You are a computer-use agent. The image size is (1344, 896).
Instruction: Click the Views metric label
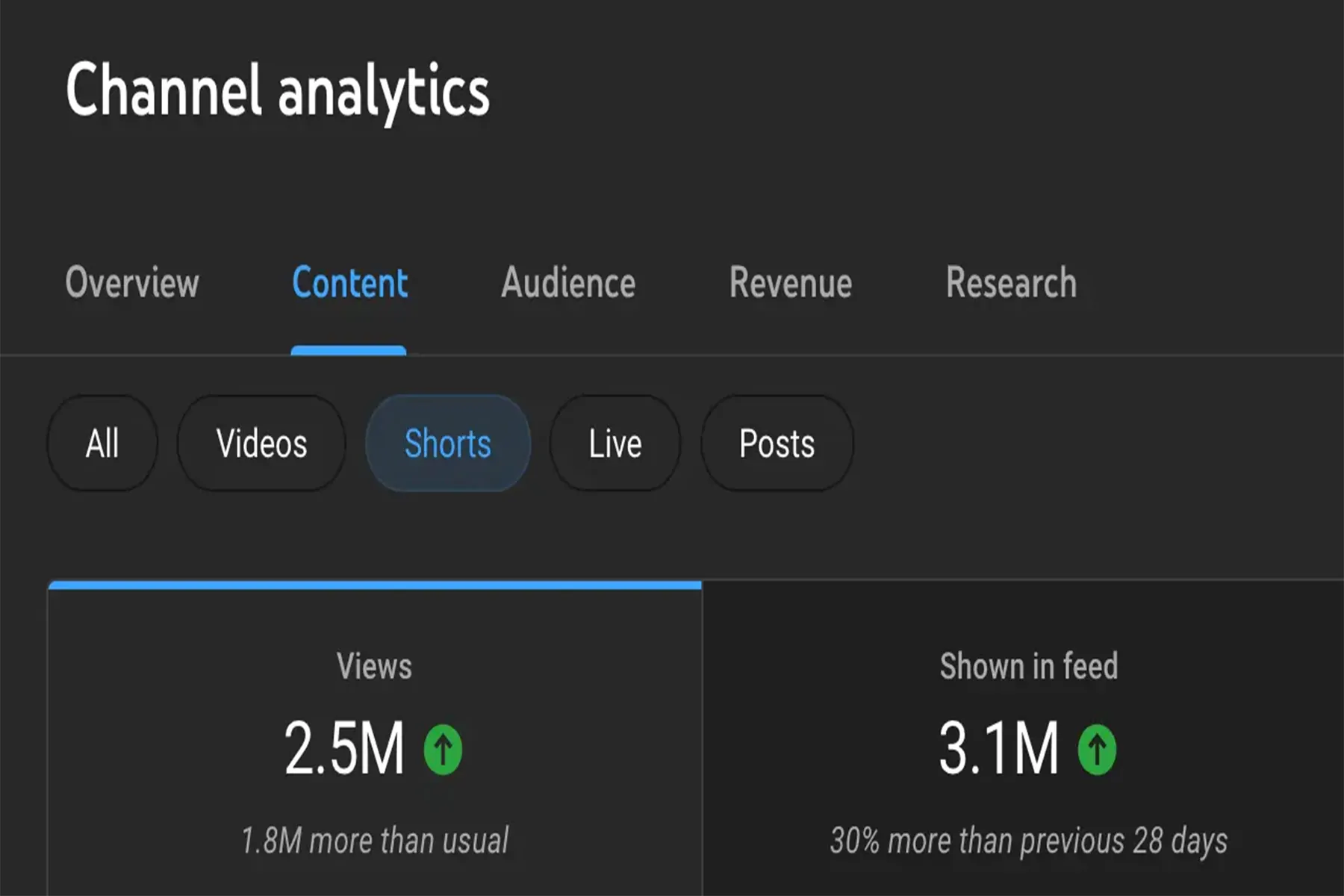(374, 666)
